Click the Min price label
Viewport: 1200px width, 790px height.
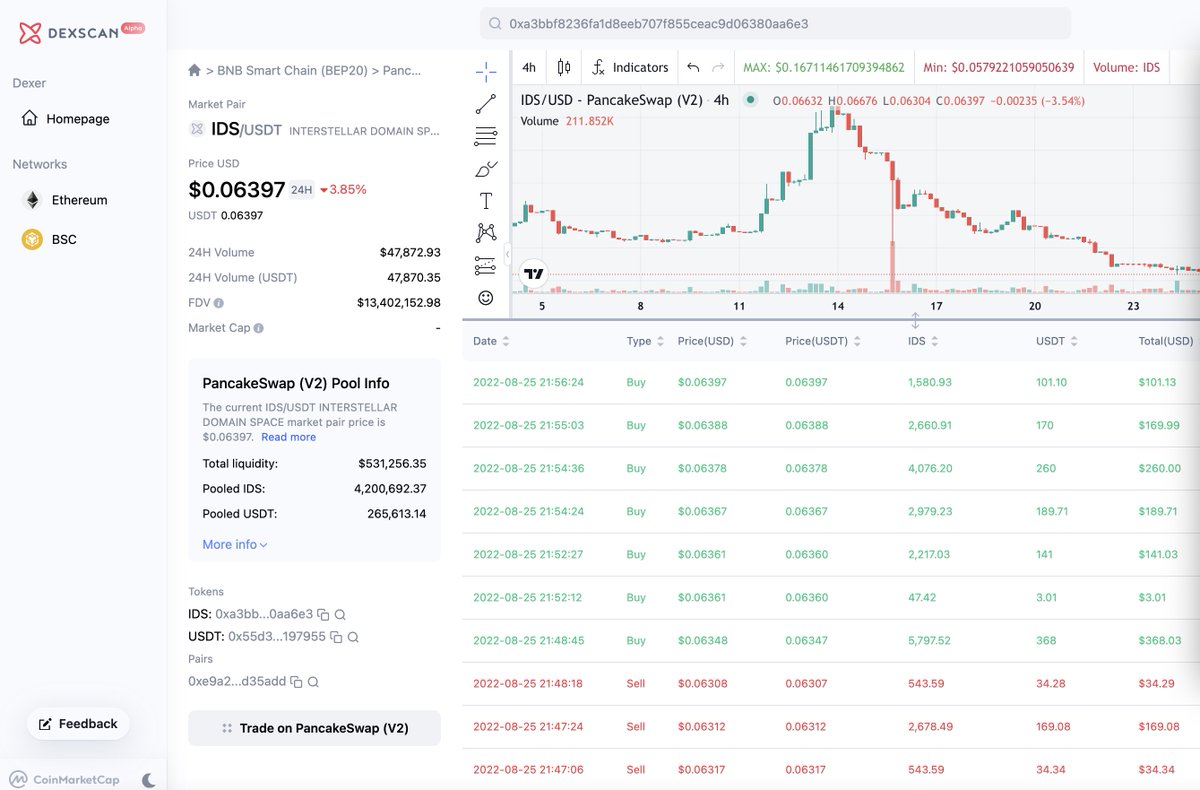pyautogui.click(x=999, y=68)
